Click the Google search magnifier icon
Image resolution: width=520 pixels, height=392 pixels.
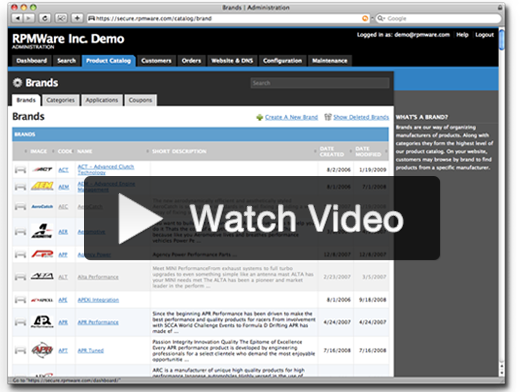coord(381,18)
